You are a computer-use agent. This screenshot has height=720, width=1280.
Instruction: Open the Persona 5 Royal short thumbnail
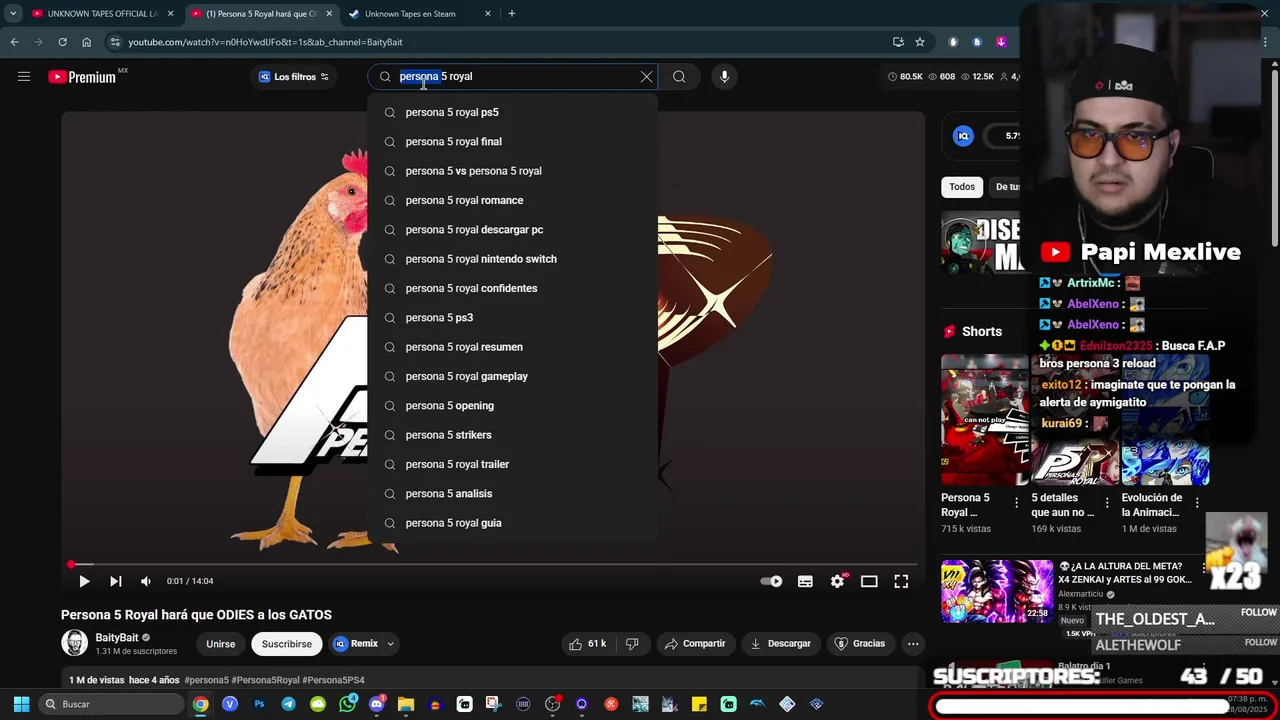point(985,419)
